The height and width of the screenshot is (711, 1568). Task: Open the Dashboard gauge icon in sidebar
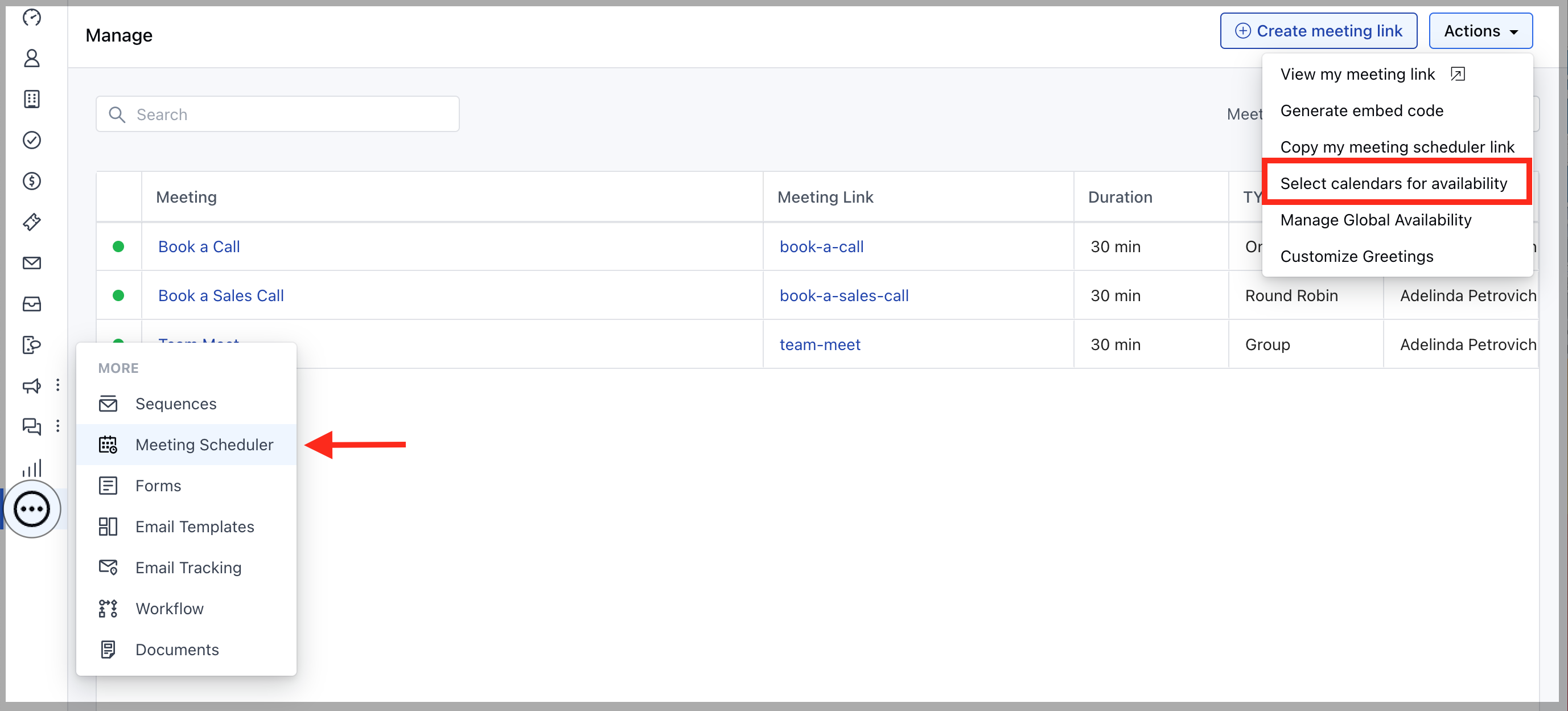pos(32,18)
